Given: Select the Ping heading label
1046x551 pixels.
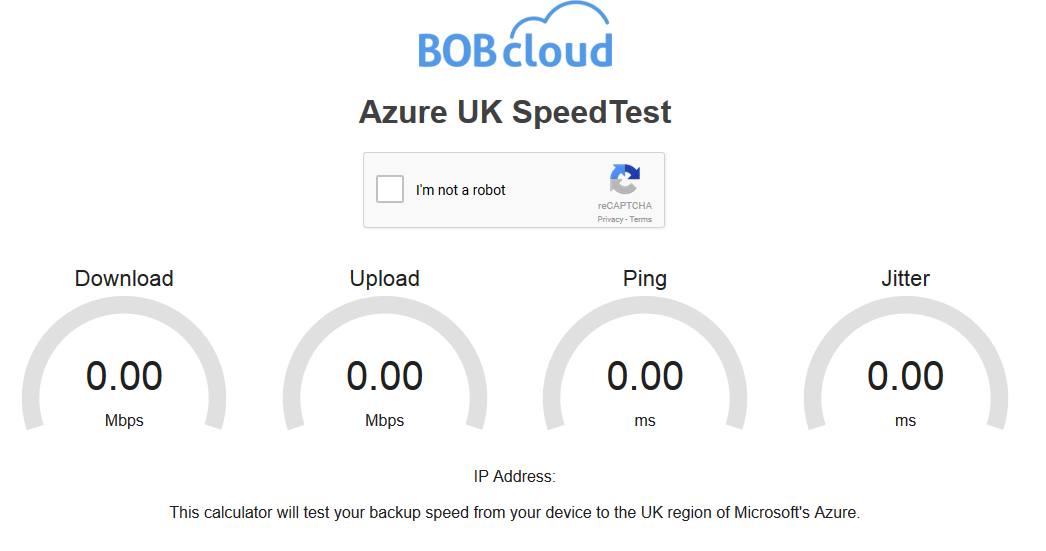Looking at the screenshot, I should [645, 279].
